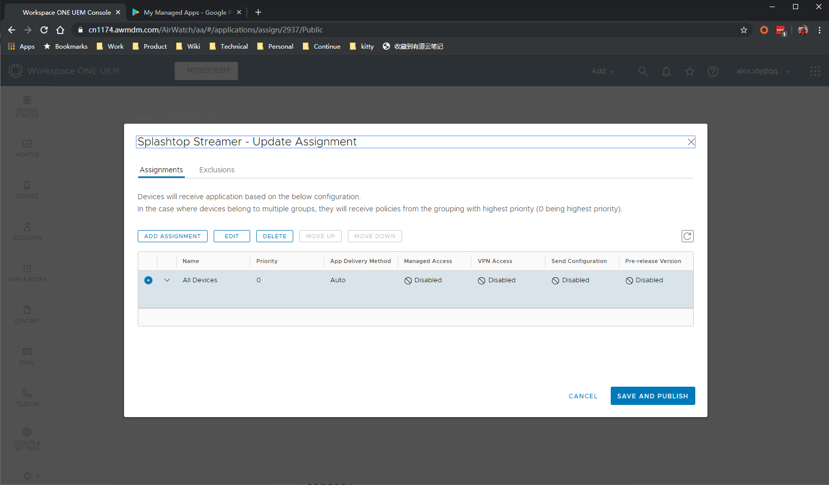
Task: Click the red extension icon in toolbar
Action: click(781, 30)
